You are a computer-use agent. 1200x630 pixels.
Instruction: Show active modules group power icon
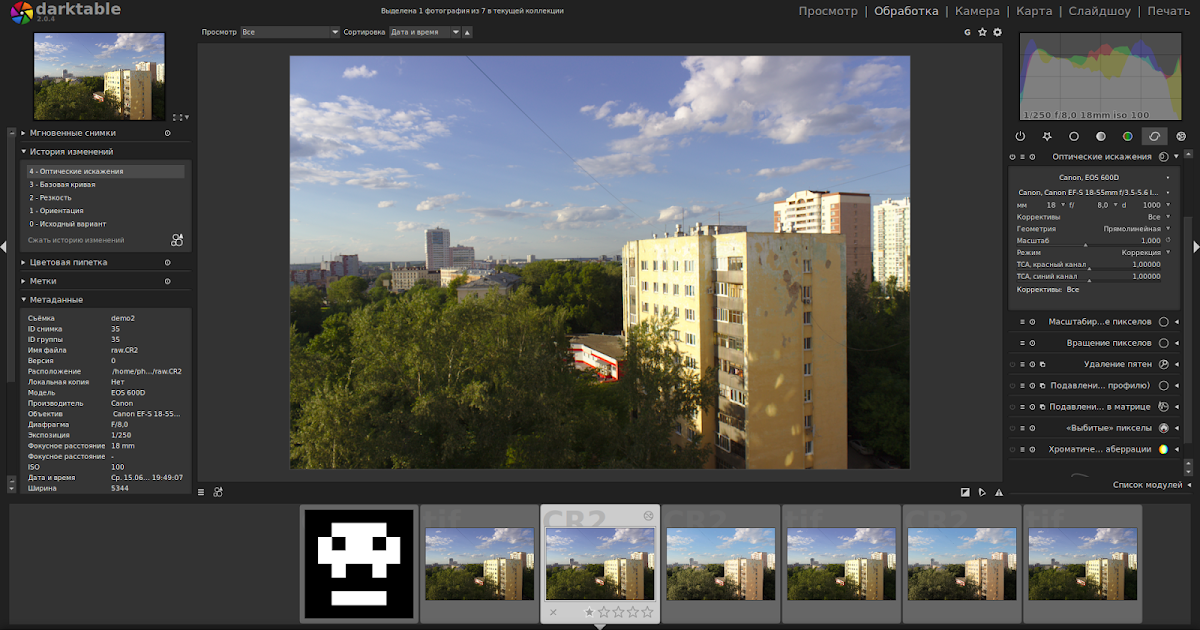coord(1020,136)
